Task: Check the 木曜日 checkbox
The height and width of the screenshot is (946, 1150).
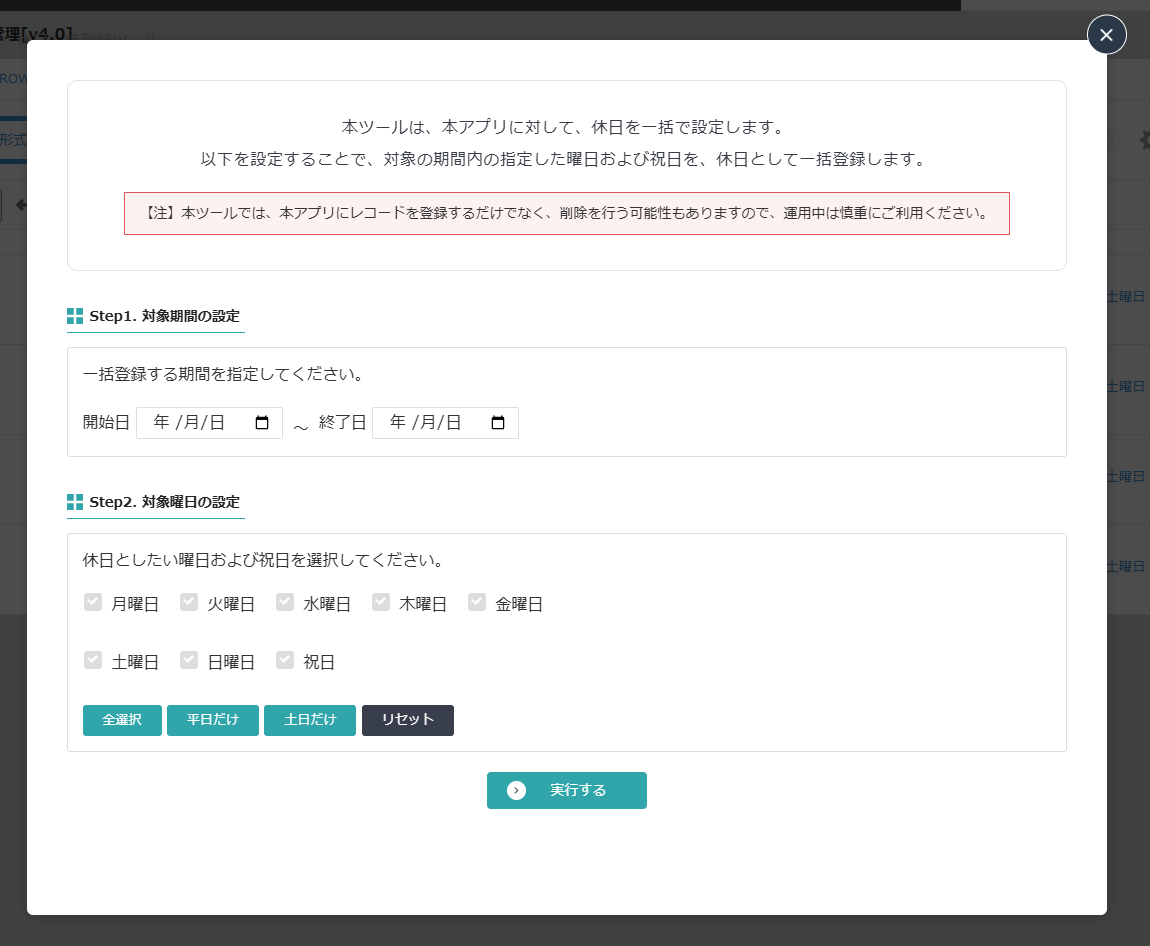Action: tap(381, 602)
